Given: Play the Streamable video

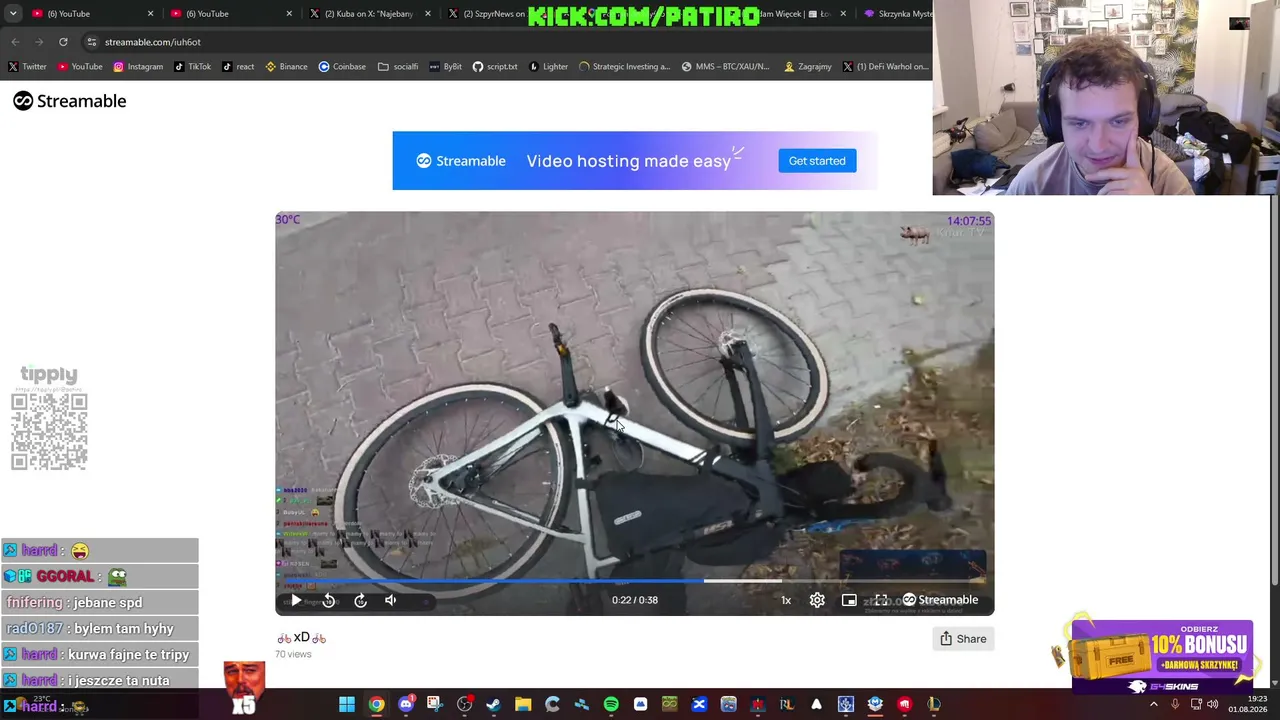Looking at the screenshot, I should 296,600.
